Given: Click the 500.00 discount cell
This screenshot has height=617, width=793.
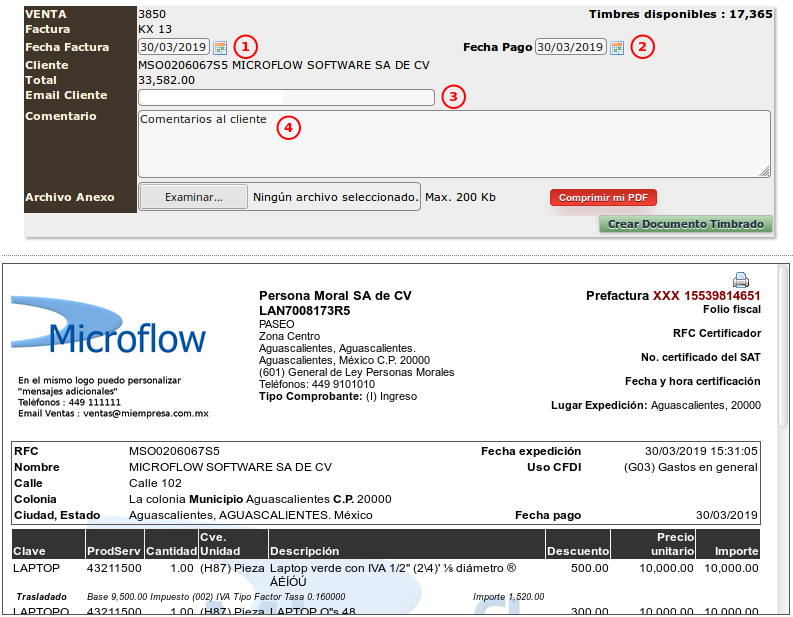Looking at the screenshot, I should (590, 568).
